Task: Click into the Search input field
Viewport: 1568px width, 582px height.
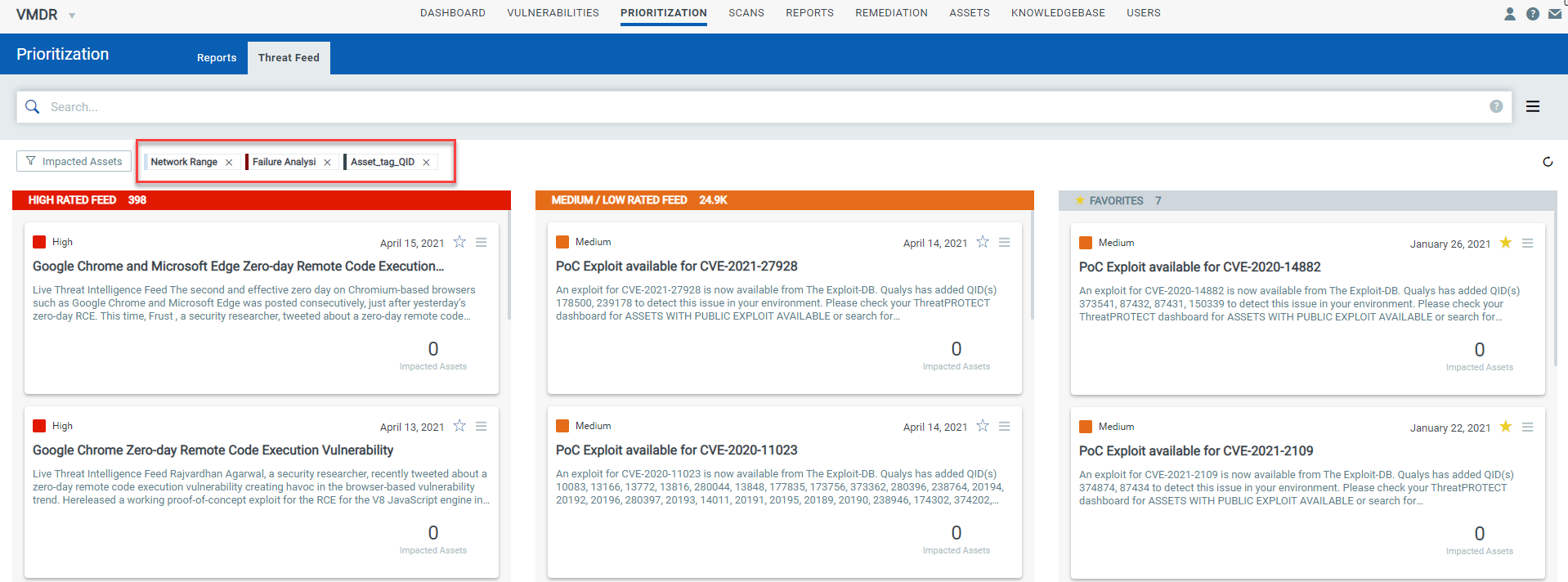Action: coord(736,107)
